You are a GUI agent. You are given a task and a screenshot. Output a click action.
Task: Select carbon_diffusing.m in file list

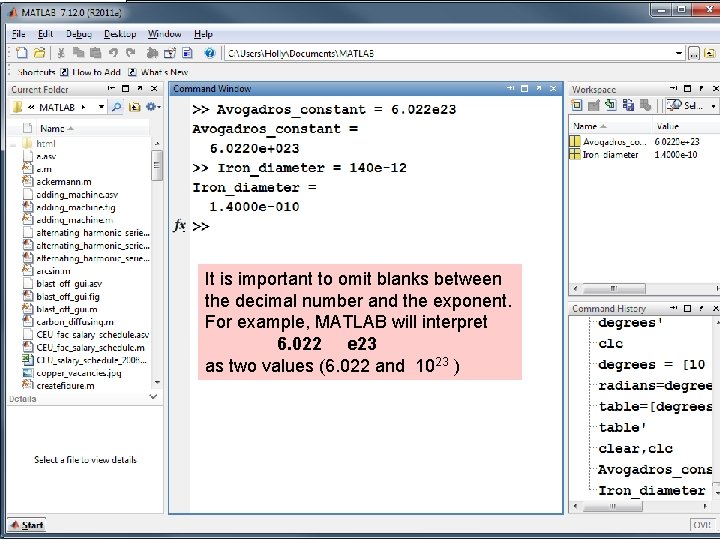[x=75, y=322]
